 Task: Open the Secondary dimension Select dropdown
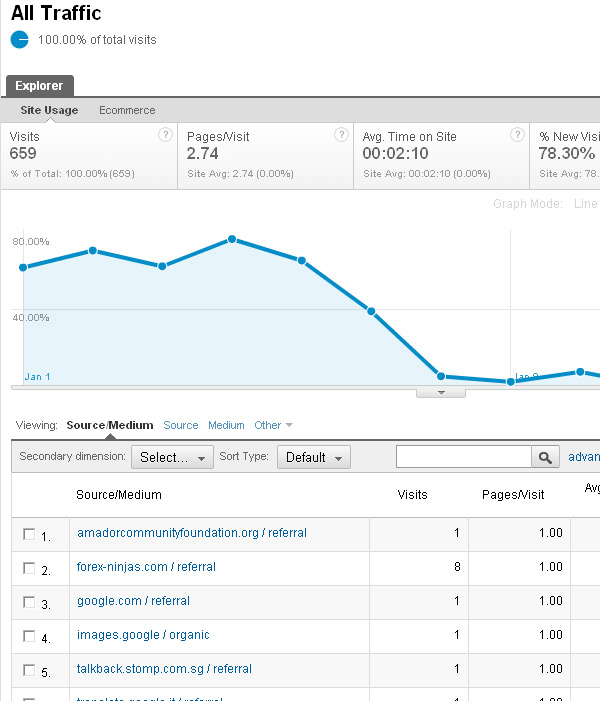click(x=172, y=457)
